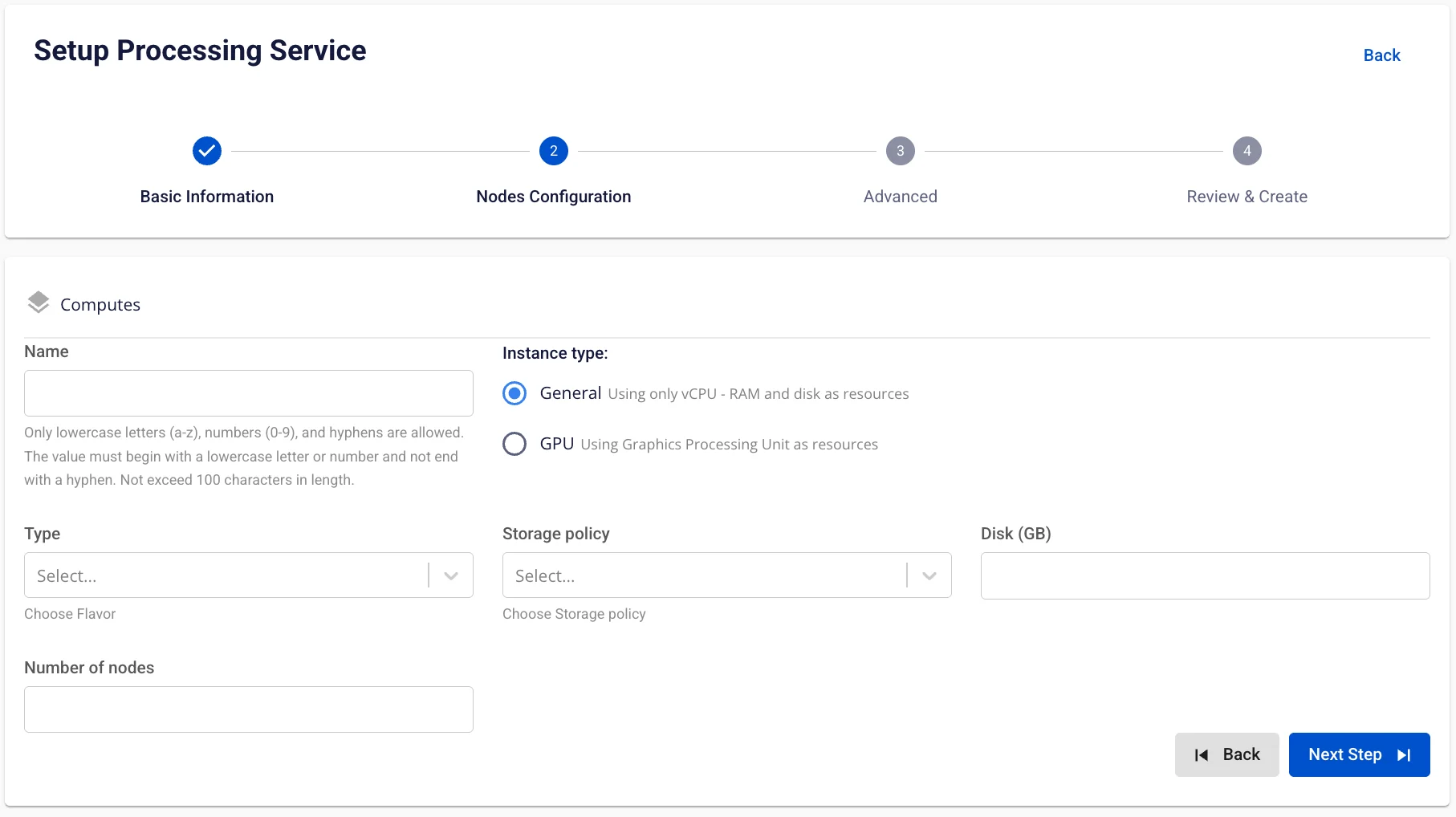This screenshot has width=1456, height=817.
Task: Open the Storage policy dropdown
Action: (x=727, y=575)
